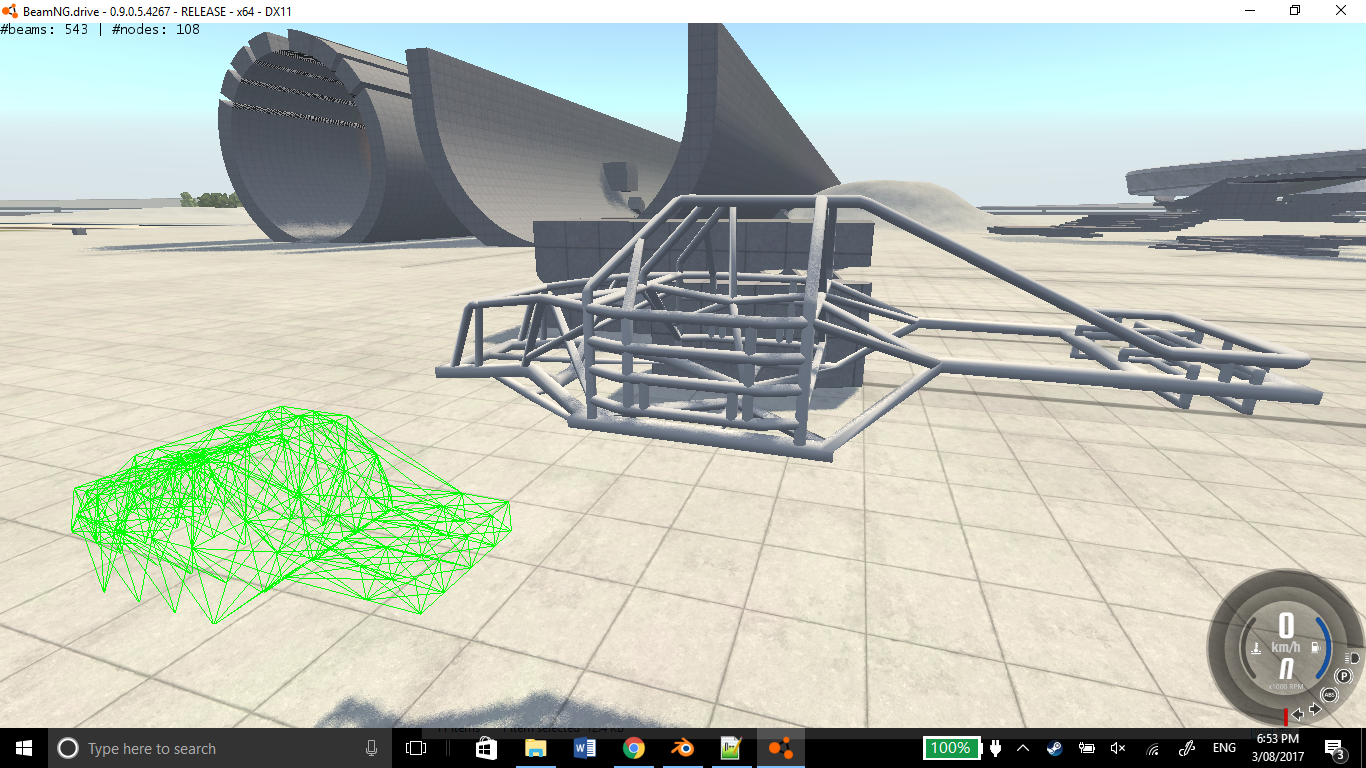
Task: Click the x1000 RPM label
Action: (x=1285, y=687)
